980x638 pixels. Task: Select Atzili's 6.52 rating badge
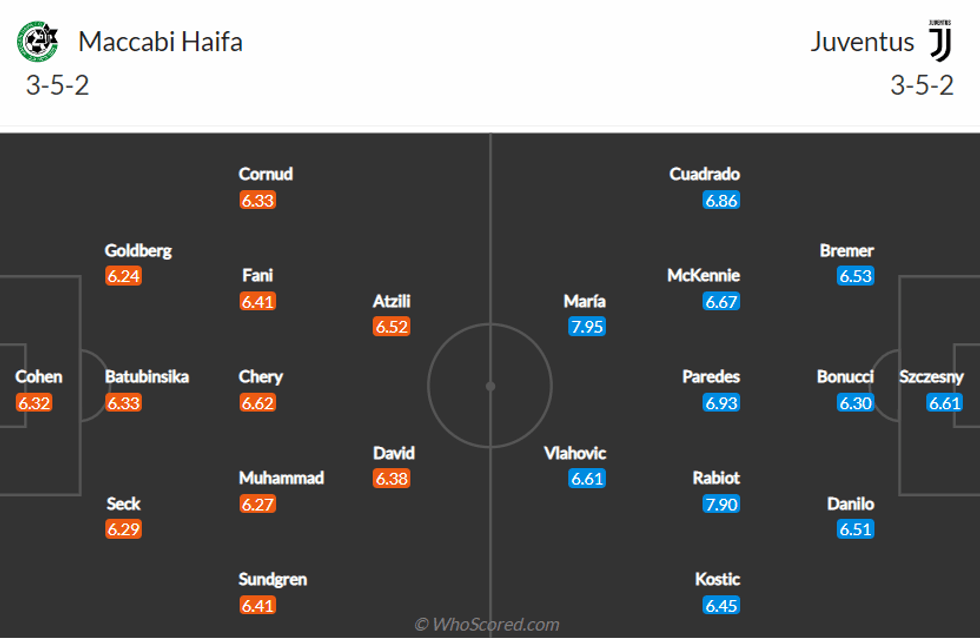click(x=392, y=327)
